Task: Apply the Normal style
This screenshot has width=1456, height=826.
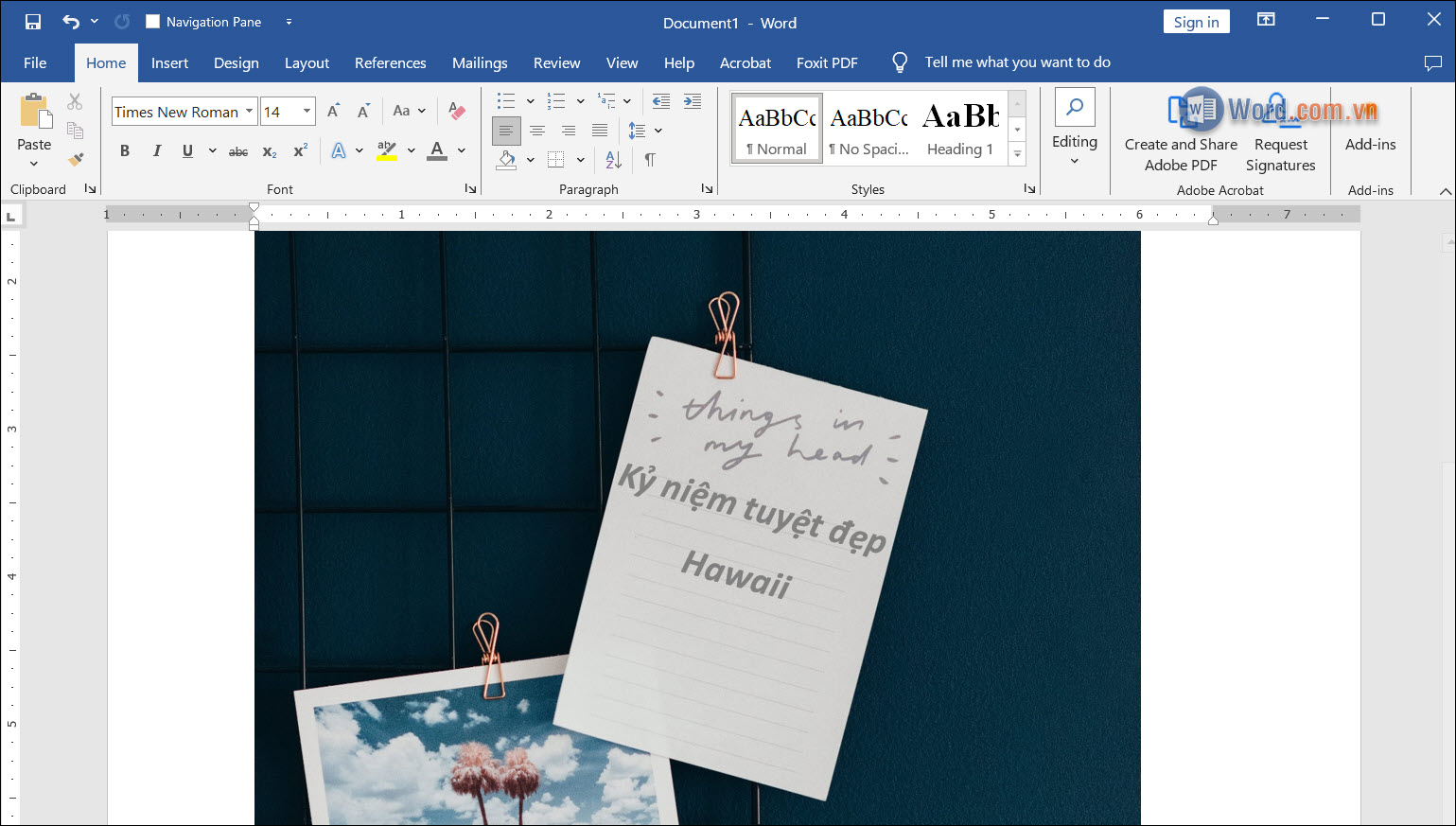Action: [x=777, y=129]
